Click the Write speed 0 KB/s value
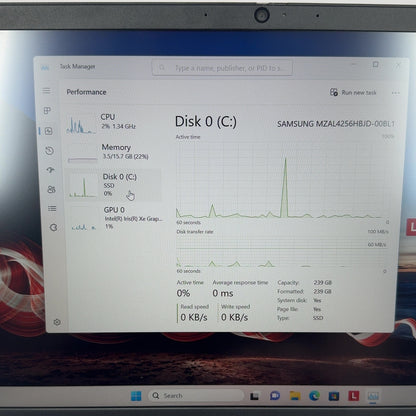This screenshot has height=416, width=416. tap(234, 317)
